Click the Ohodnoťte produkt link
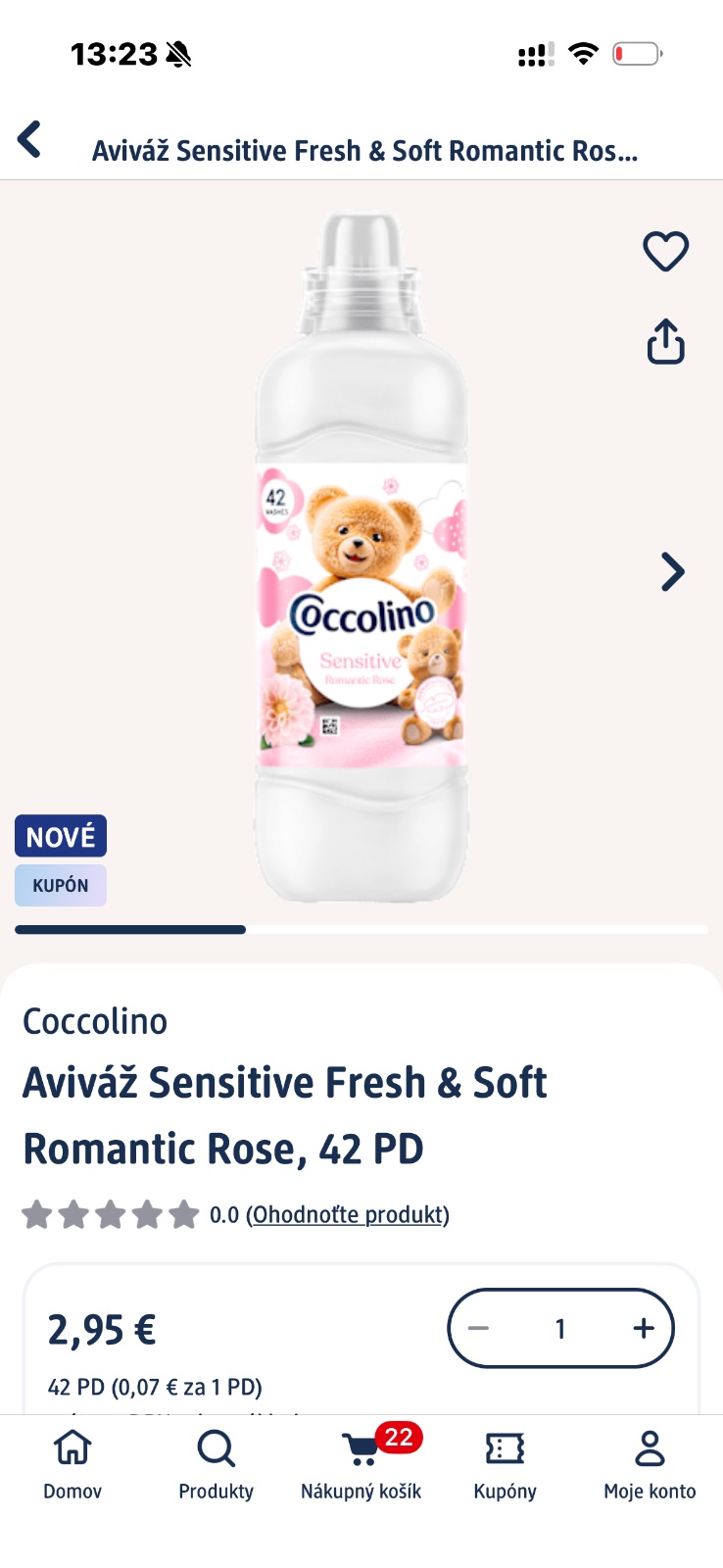 (x=348, y=1215)
